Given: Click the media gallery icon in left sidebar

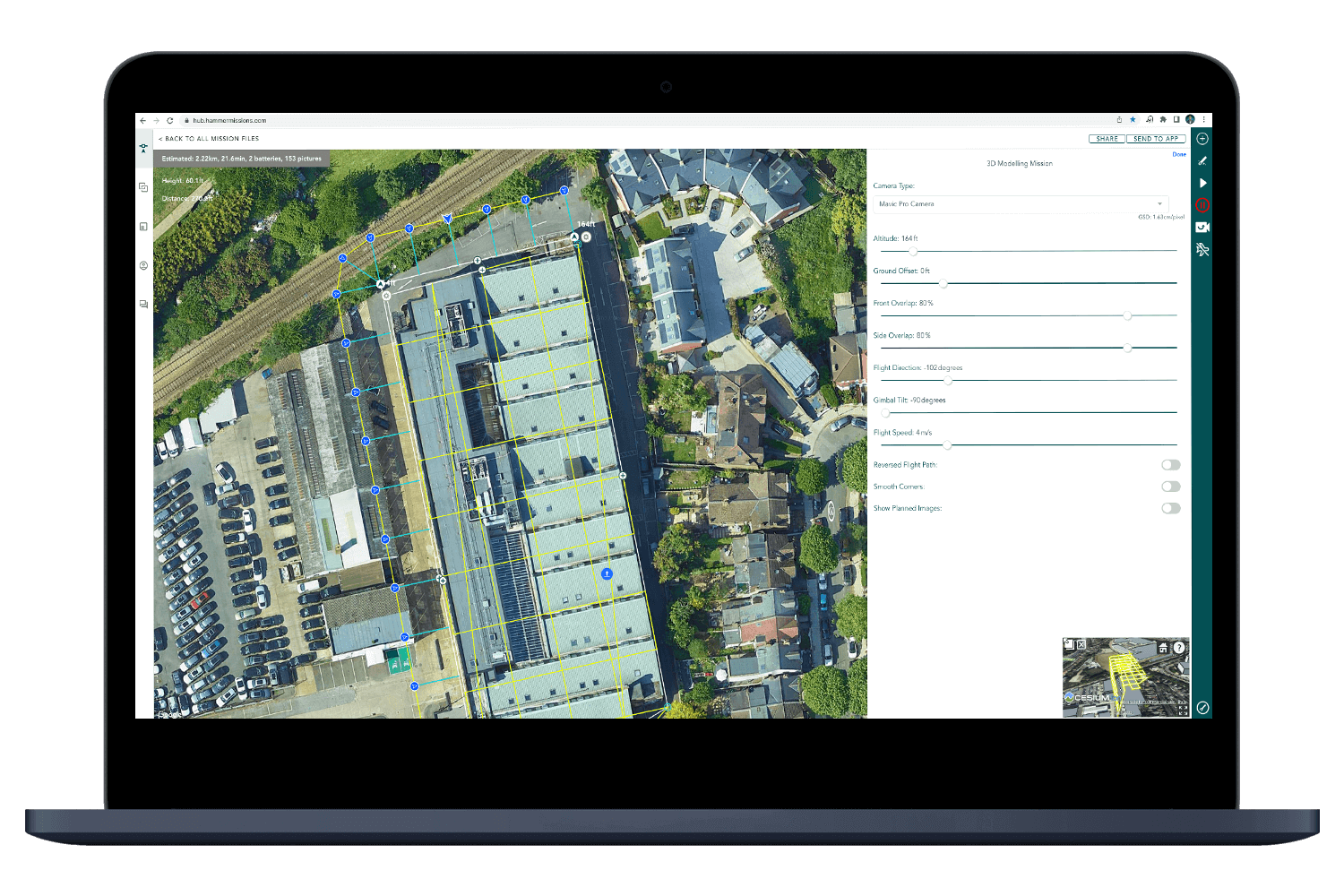Looking at the screenshot, I should [143, 226].
